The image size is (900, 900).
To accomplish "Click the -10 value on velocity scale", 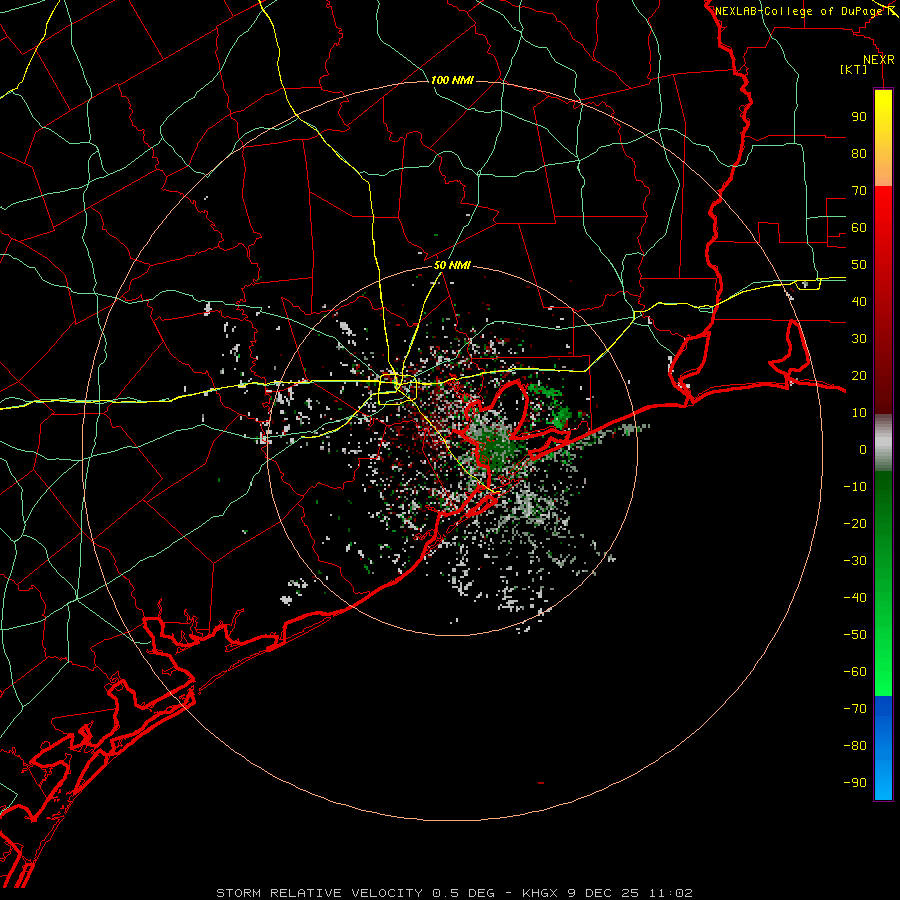I will pos(855,487).
